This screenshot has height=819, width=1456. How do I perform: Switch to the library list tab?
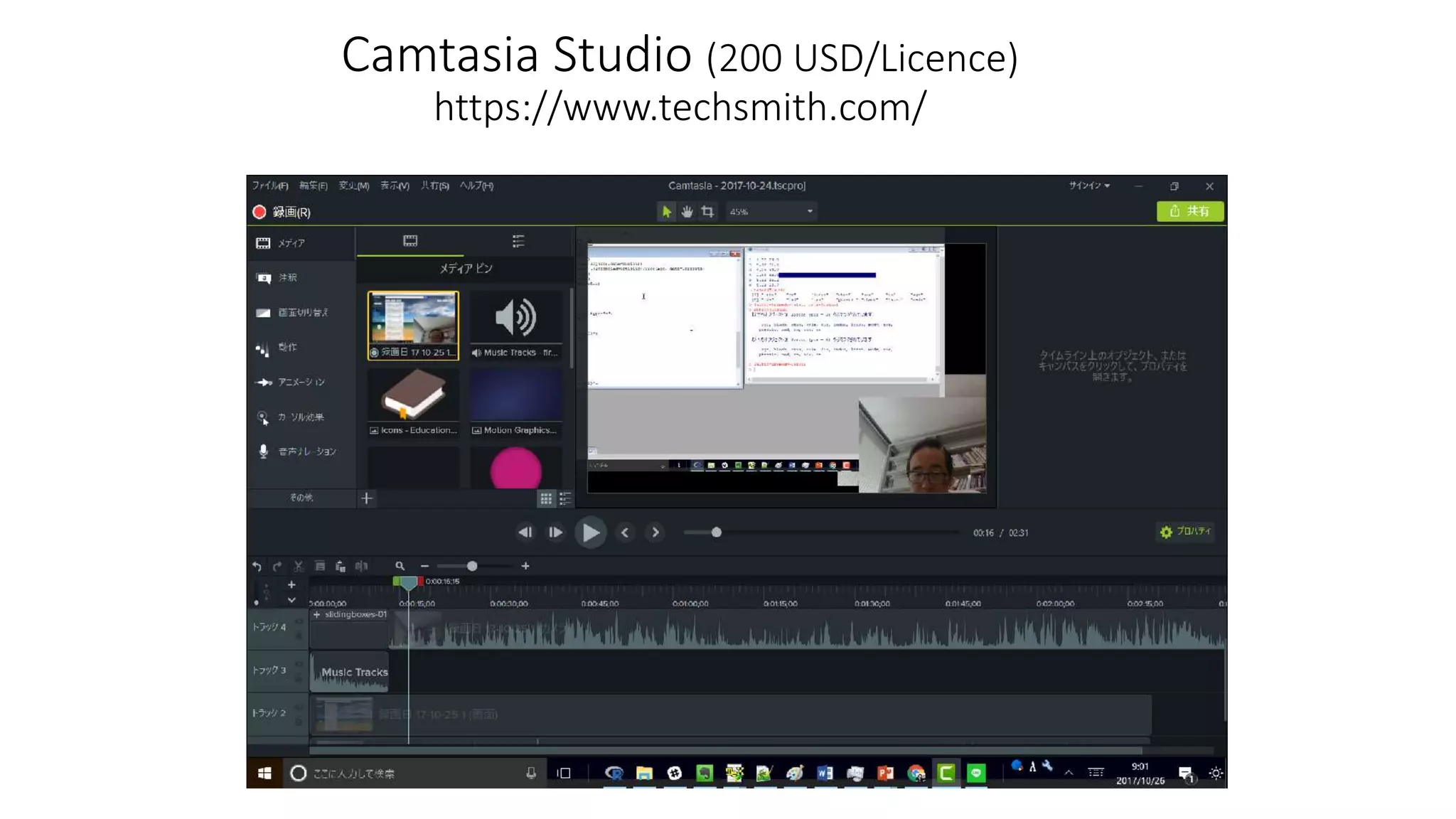(x=518, y=241)
